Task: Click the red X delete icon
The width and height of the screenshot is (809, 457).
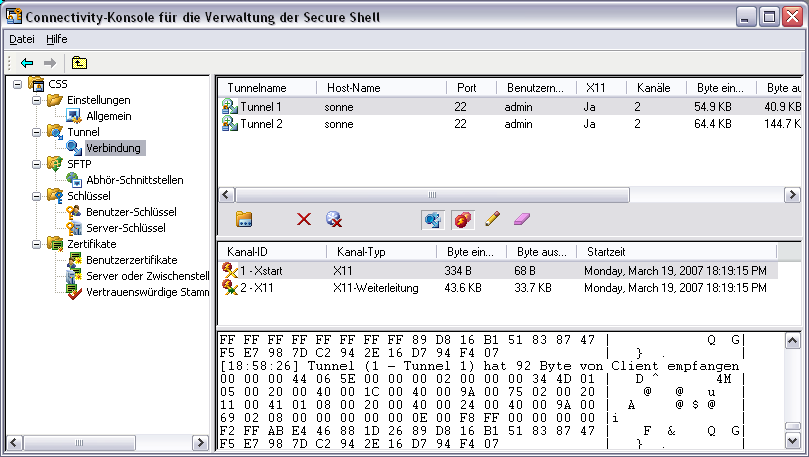Action: pyautogui.click(x=304, y=219)
